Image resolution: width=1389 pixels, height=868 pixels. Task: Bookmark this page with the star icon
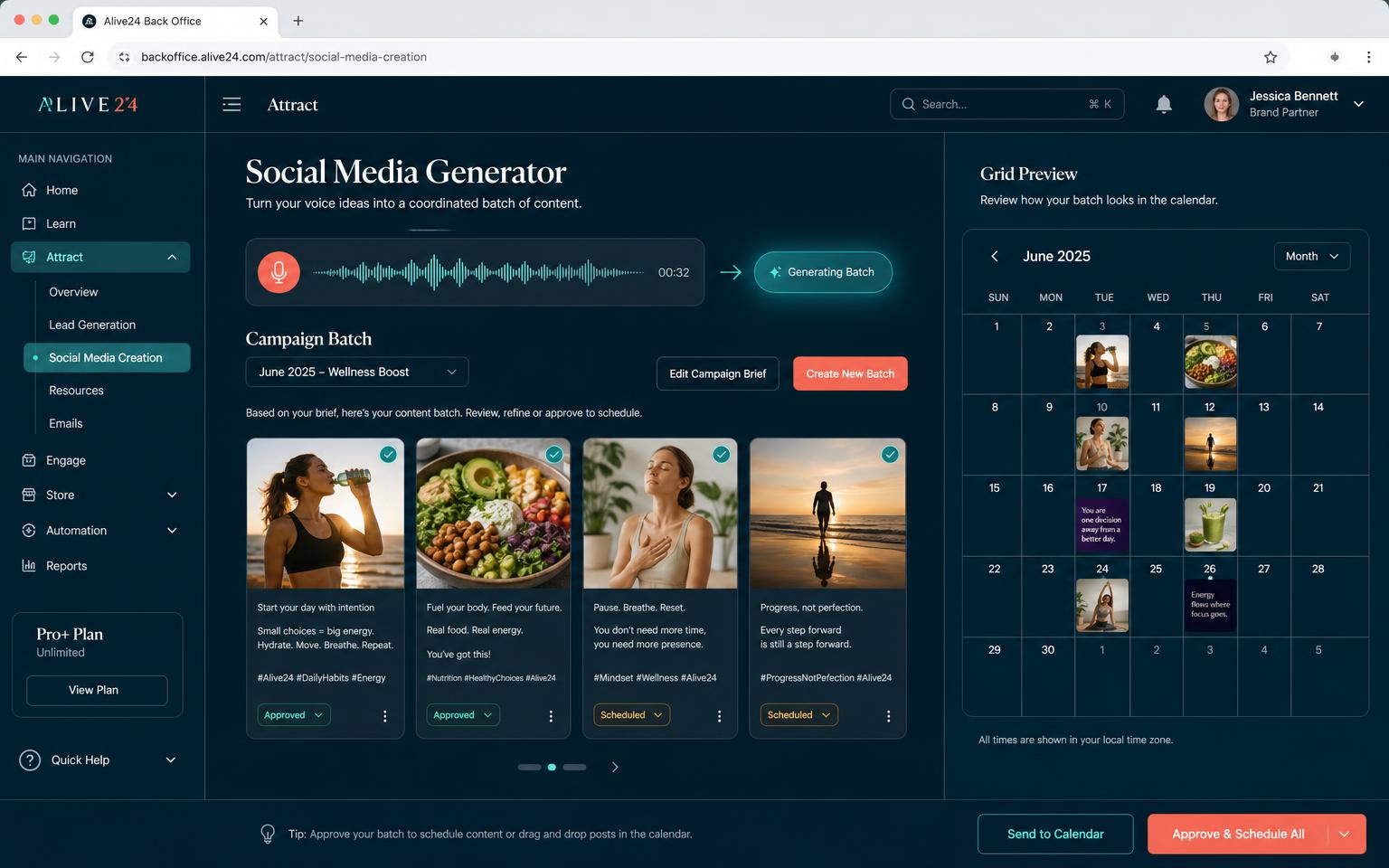pos(1271,57)
